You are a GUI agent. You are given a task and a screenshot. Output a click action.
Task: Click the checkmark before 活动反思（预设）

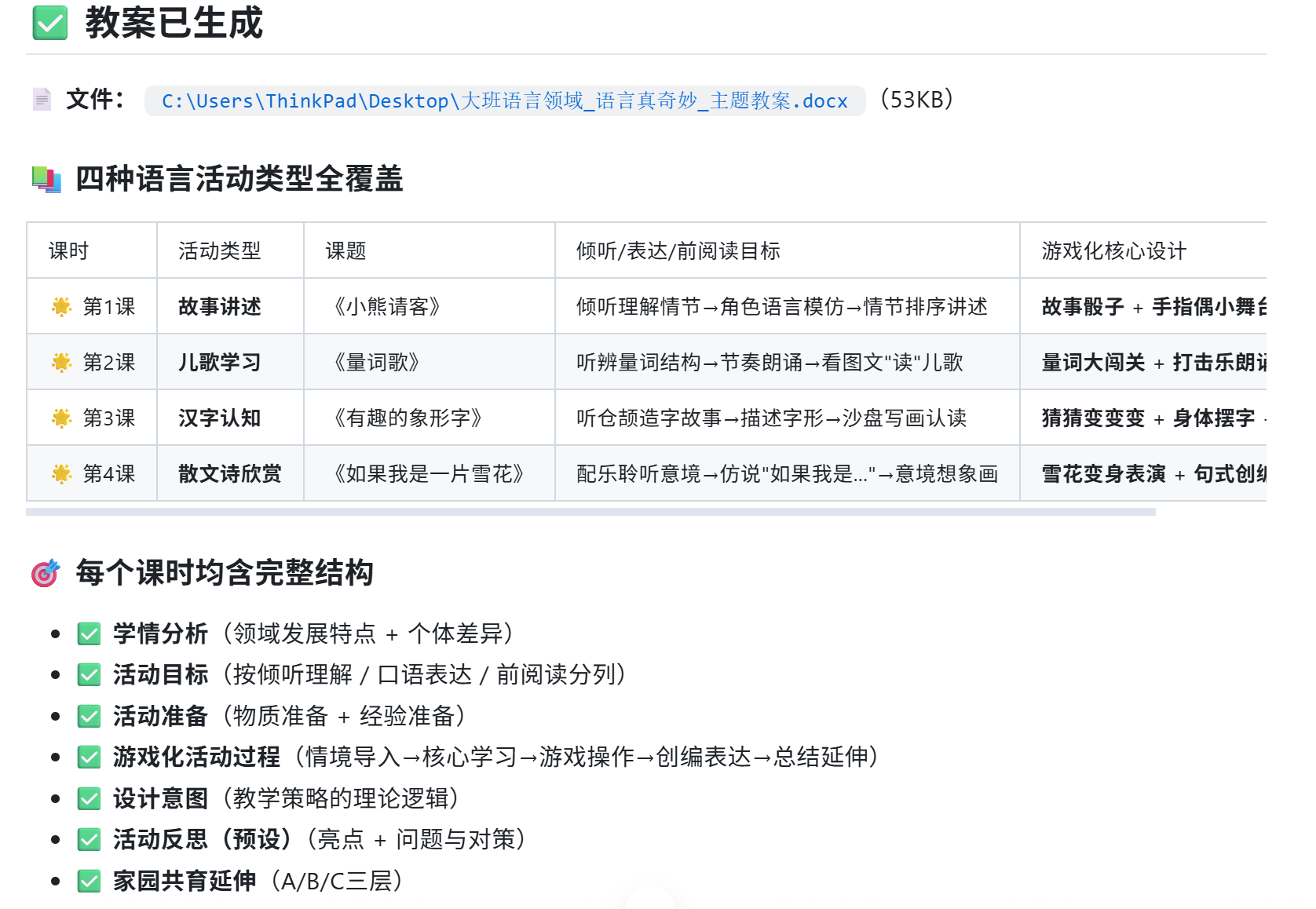click(x=90, y=839)
